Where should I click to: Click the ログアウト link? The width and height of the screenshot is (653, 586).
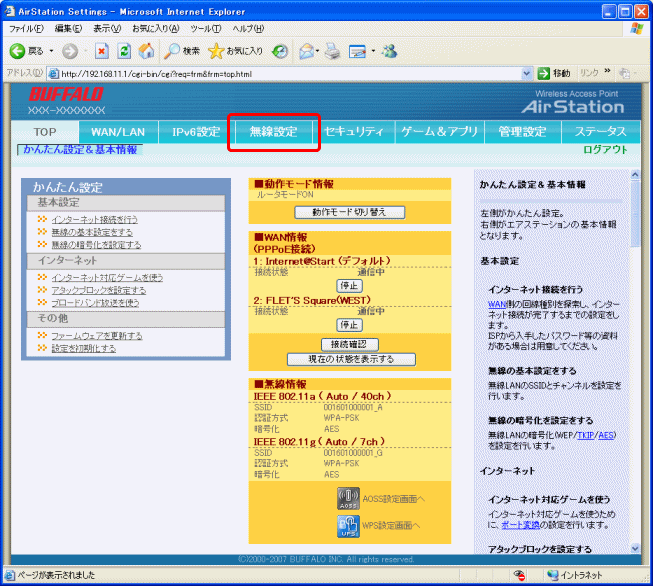pyautogui.click(x=605, y=150)
